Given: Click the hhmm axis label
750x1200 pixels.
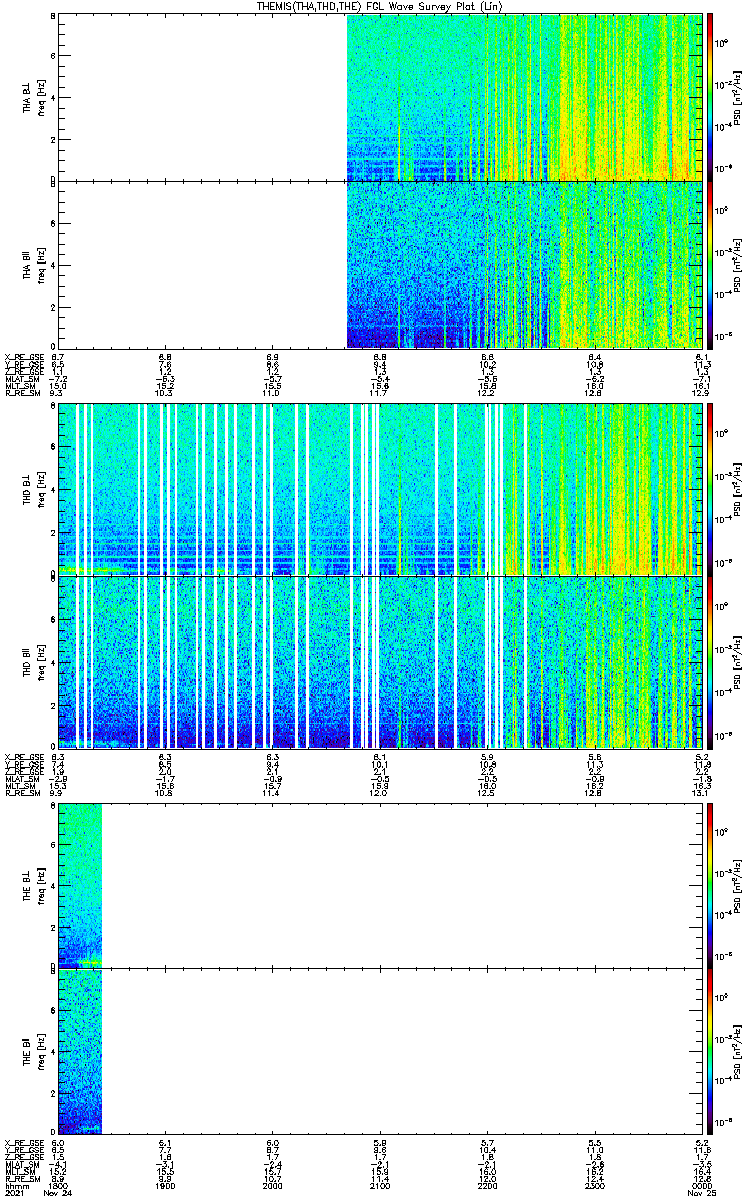Looking at the screenshot, I should tap(16, 1185).
